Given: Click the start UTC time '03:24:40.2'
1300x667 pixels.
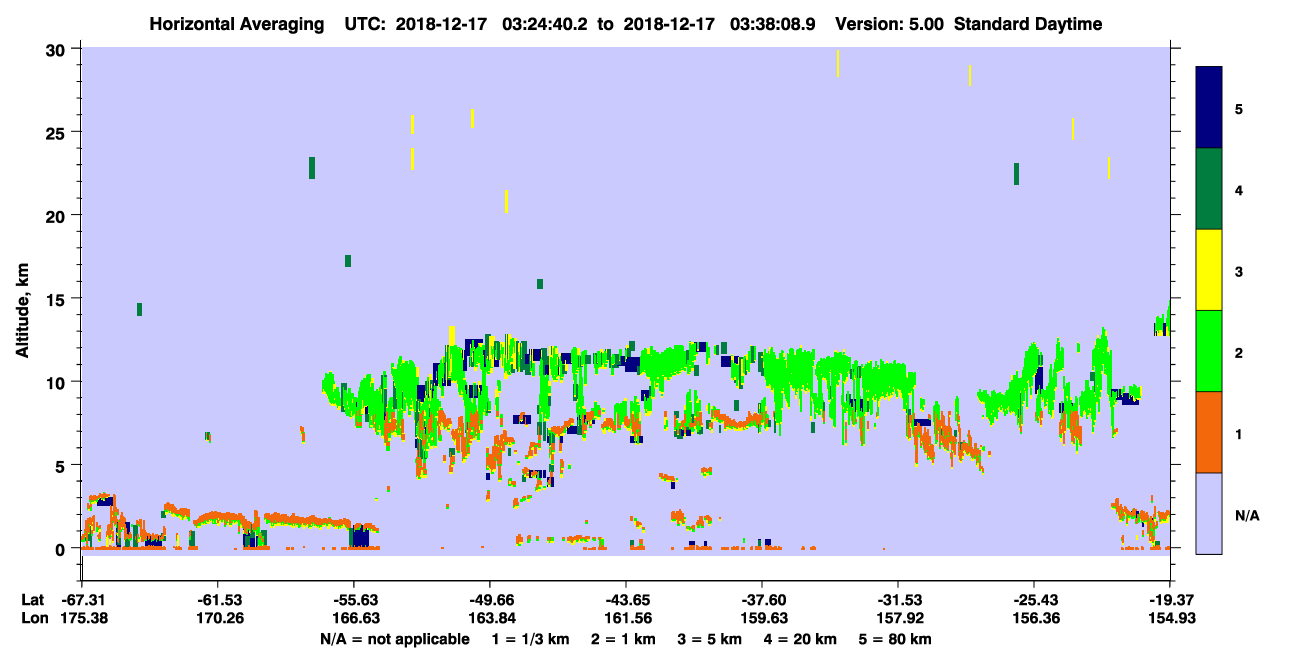Looking at the screenshot, I should click(544, 24).
